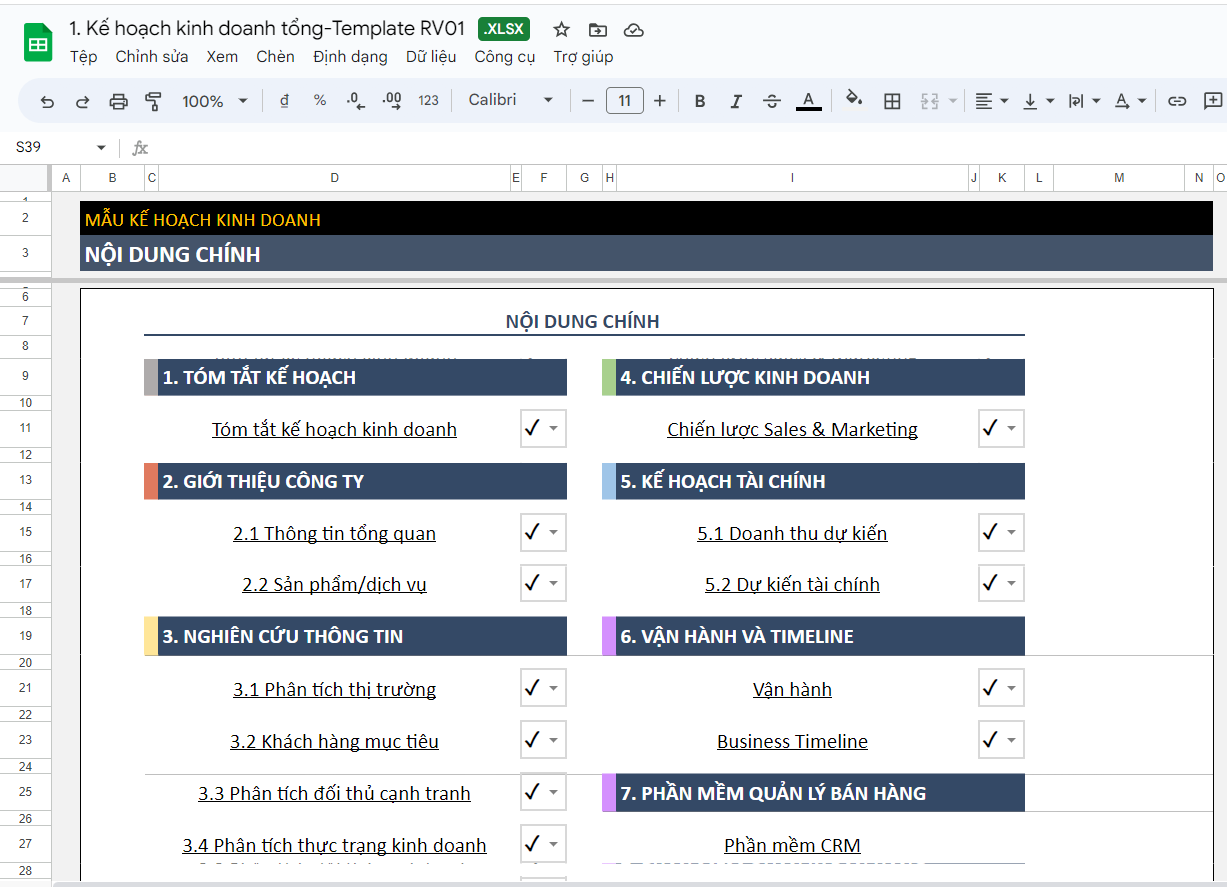Open the Tệp menu
The image size is (1227, 887).
[x=84, y=57]
